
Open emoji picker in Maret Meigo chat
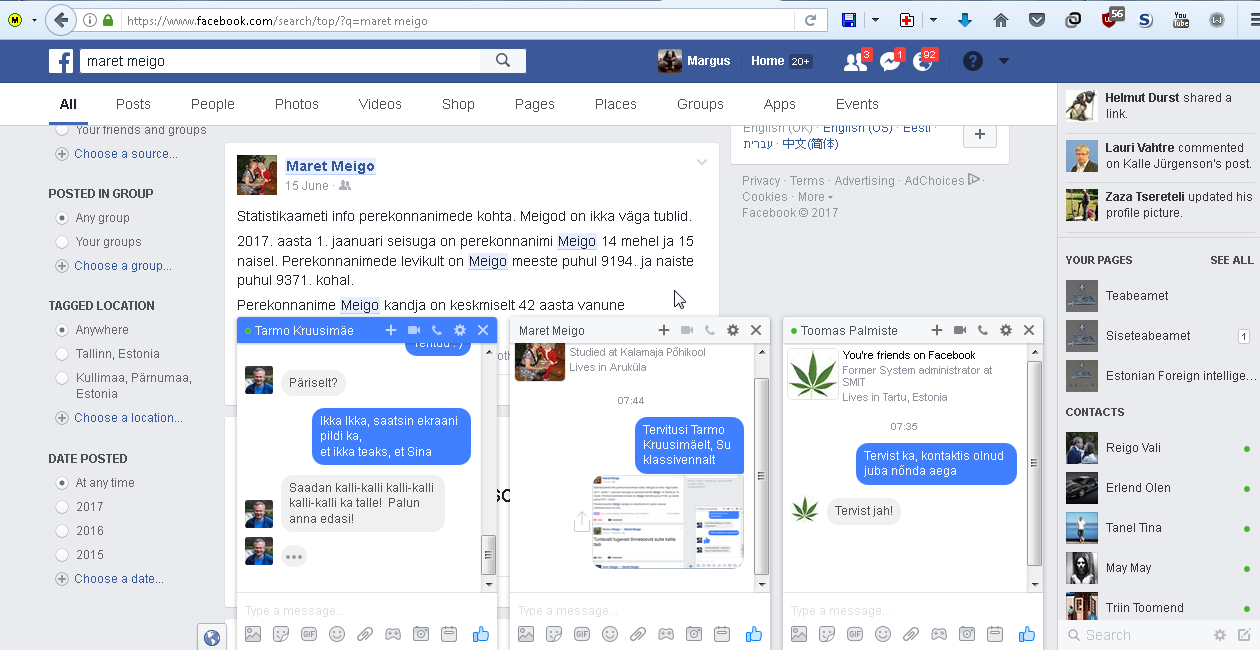coord(610,634)
